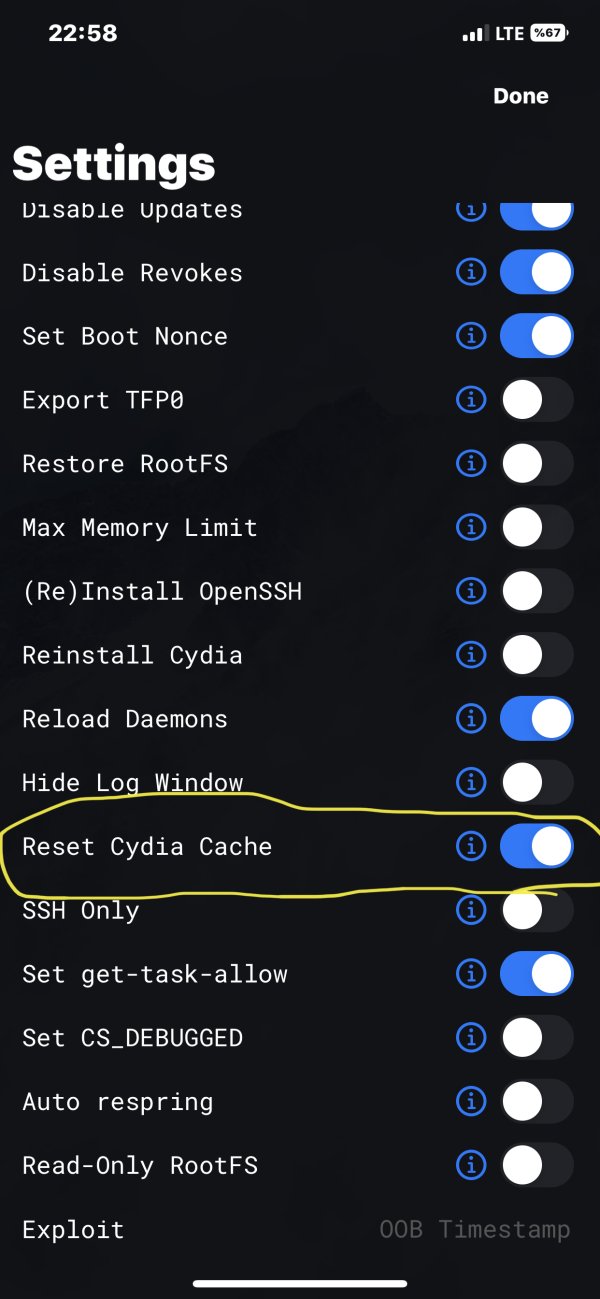Change the Exploit OOB Timestamp selection

click(474, 1229)
